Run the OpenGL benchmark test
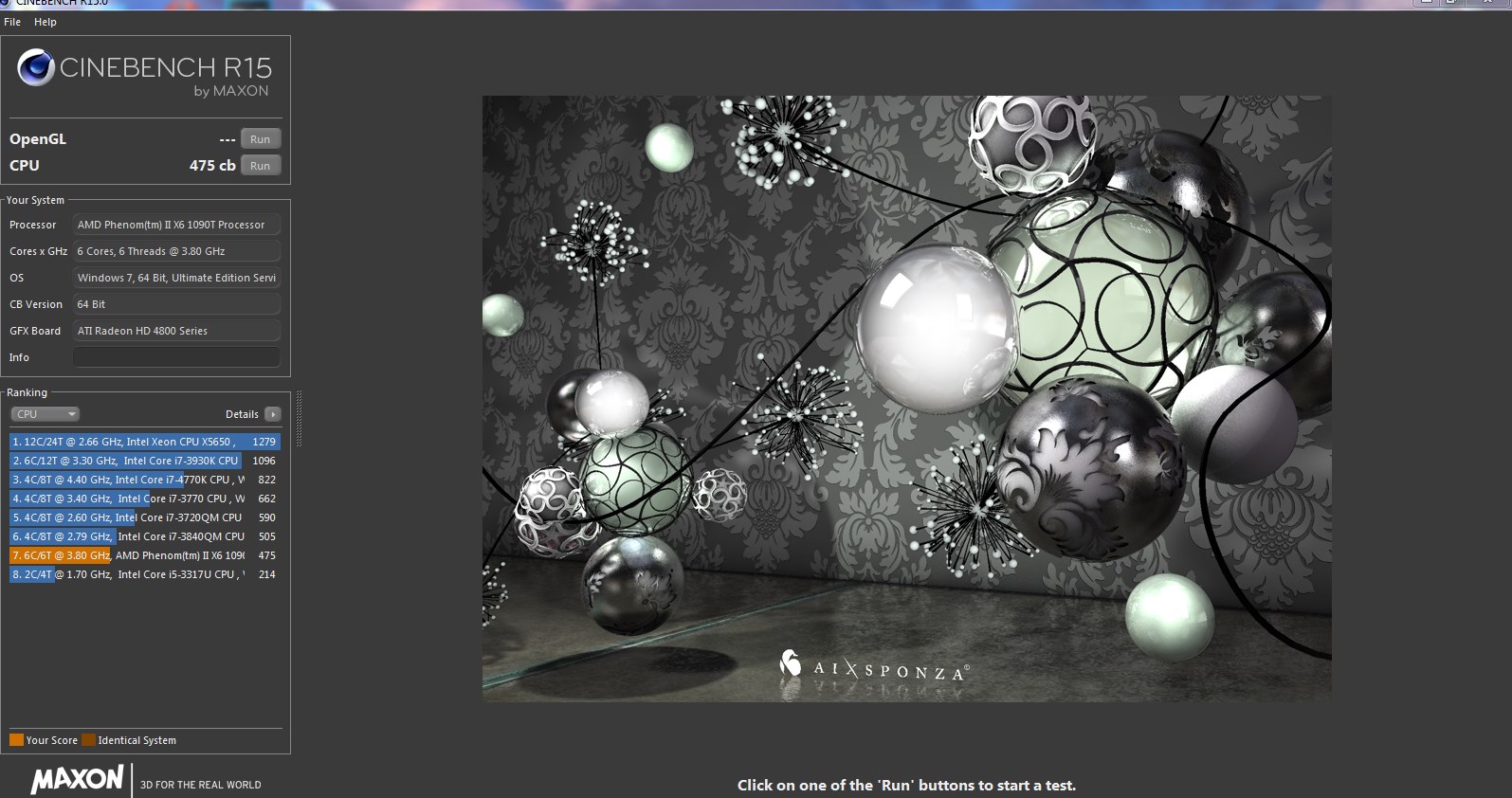This screenshot has width=1512, height=798. [261, 139]
